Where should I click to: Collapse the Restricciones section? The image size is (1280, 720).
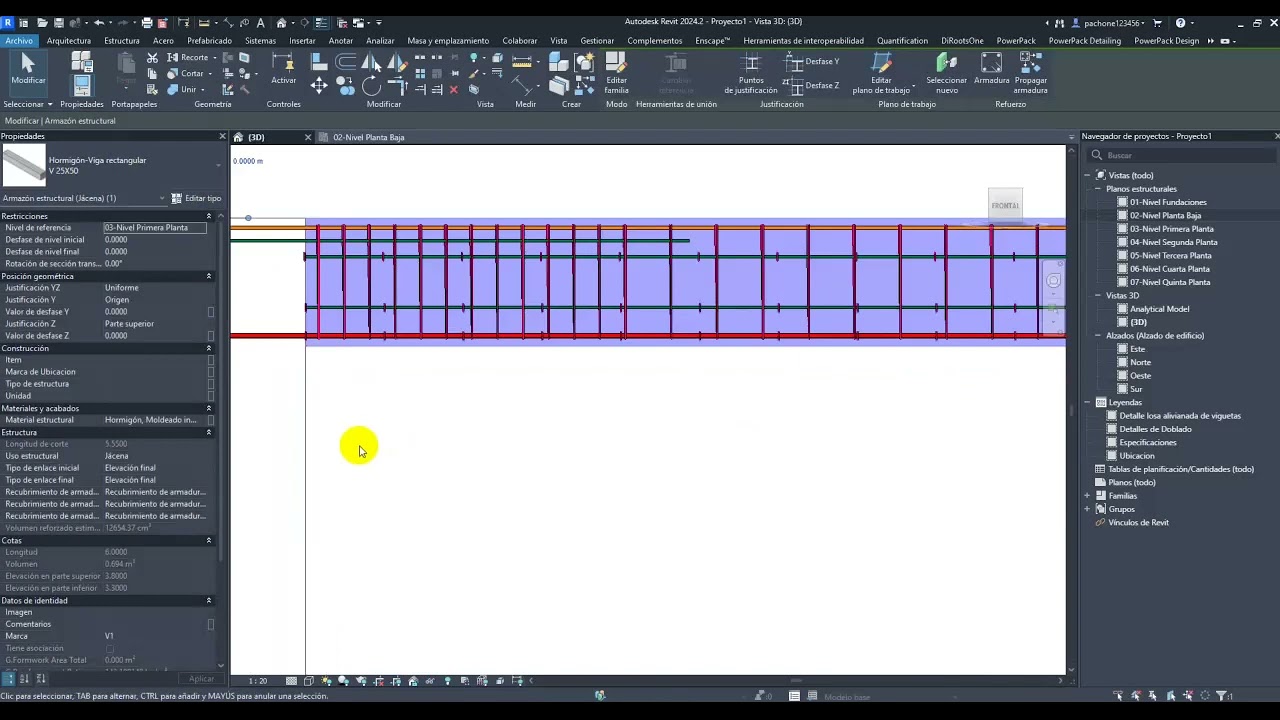209,216
